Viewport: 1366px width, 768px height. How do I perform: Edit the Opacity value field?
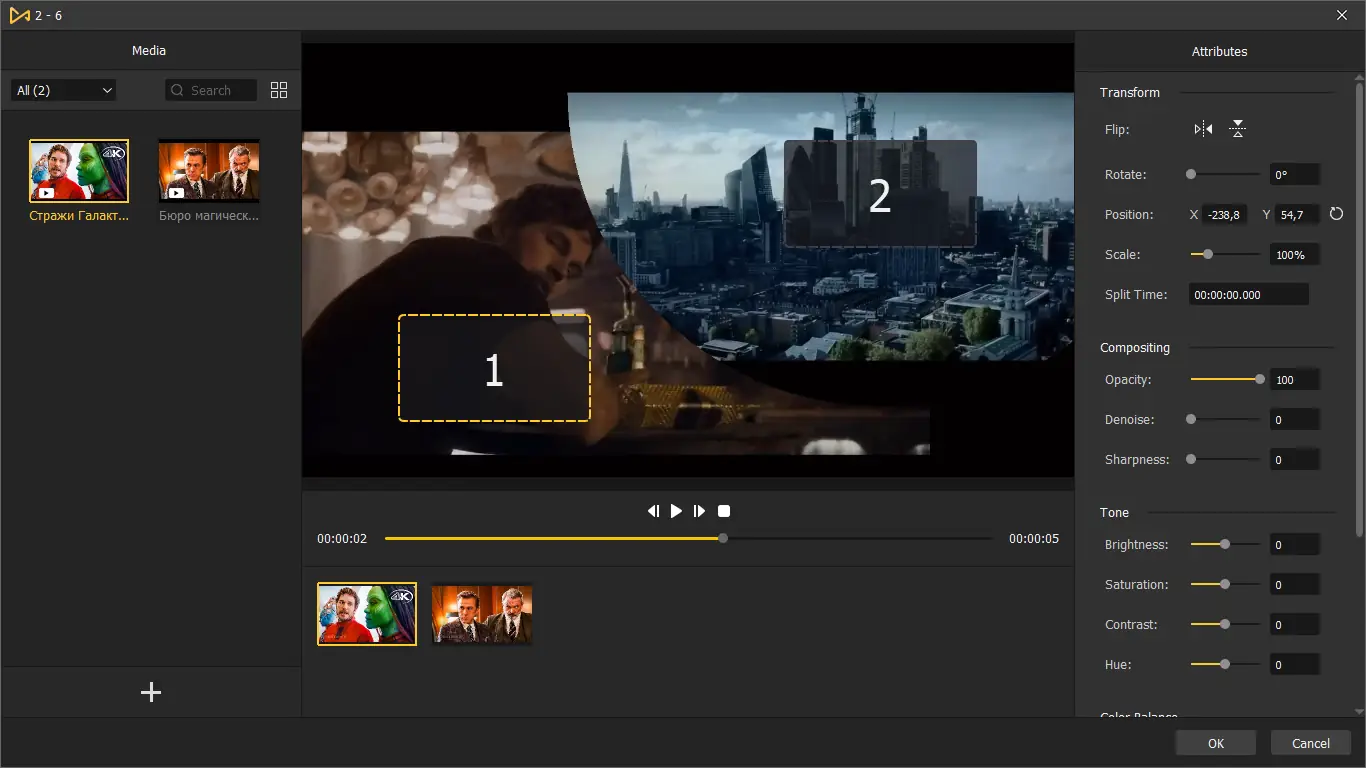pos(1295,379)
